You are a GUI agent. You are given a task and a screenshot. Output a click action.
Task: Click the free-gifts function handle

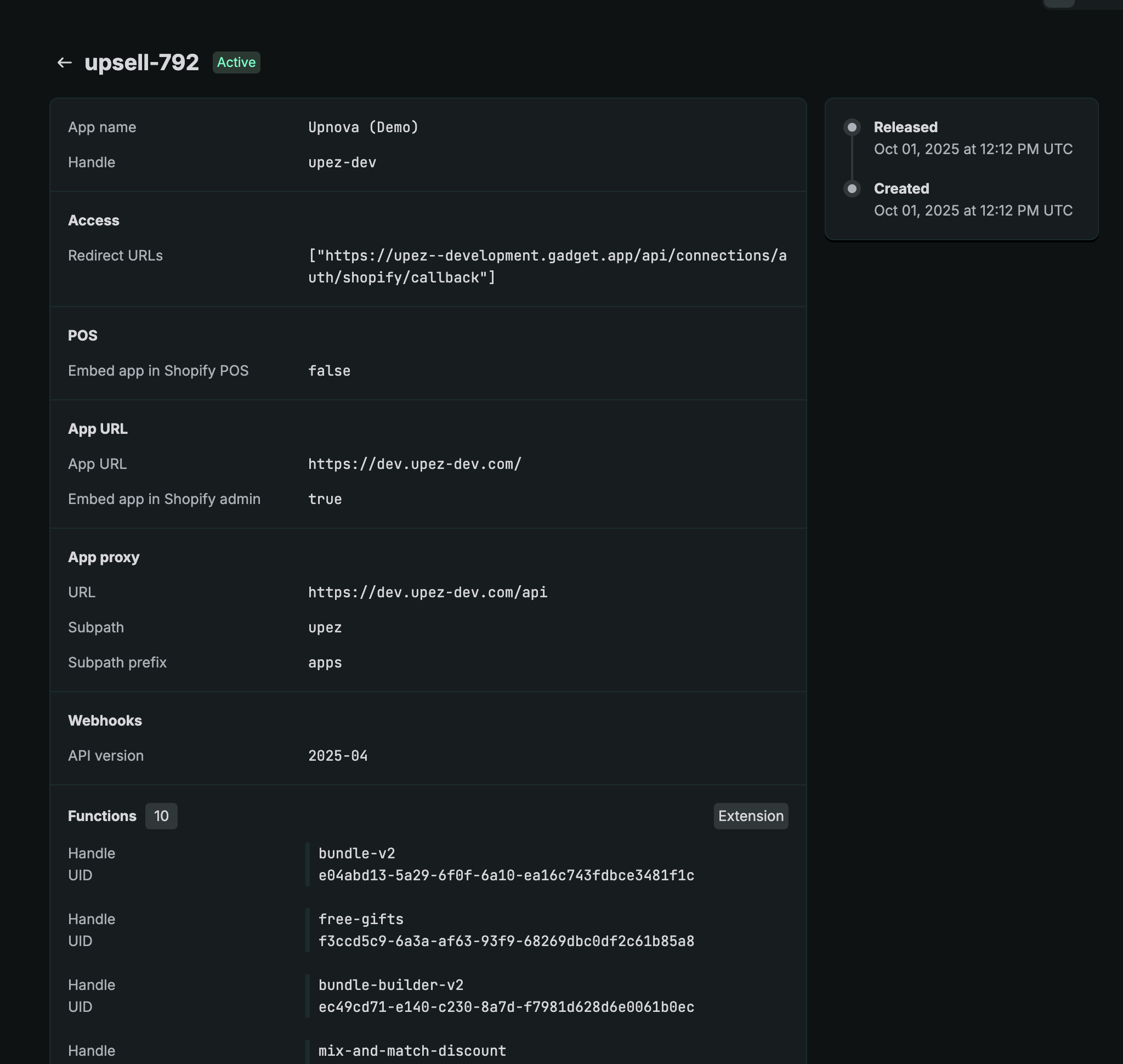point(361,919)
